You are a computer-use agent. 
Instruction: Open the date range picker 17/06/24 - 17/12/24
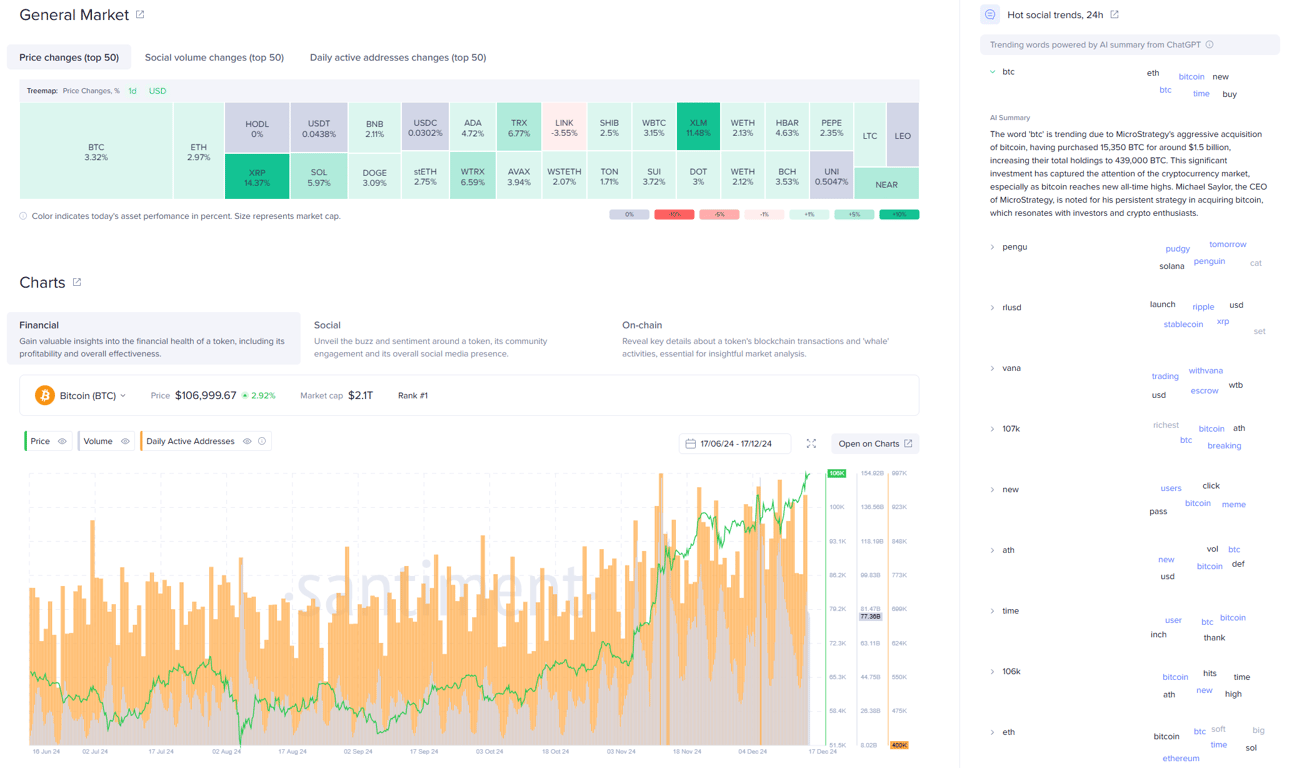(x=735, y=444)
